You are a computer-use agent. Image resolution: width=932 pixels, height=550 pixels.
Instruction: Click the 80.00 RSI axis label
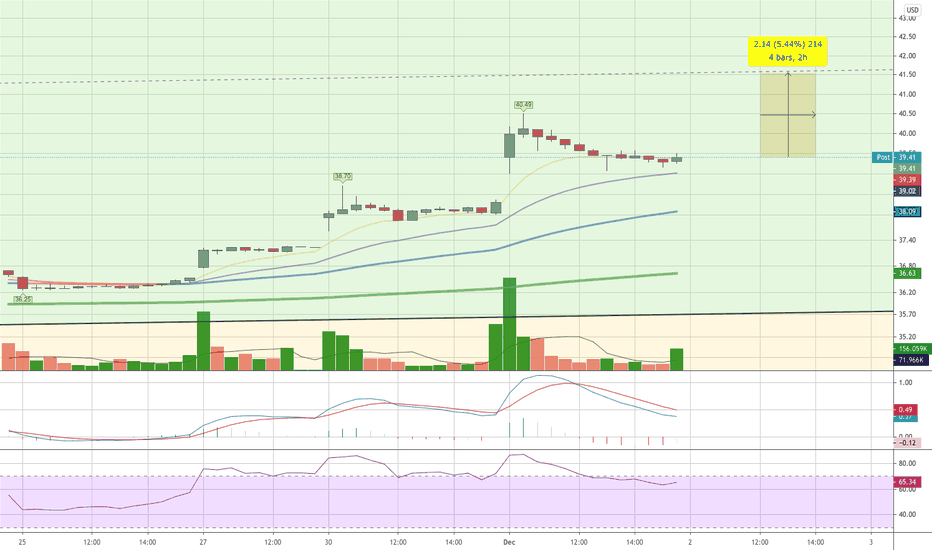pos(907,463)
